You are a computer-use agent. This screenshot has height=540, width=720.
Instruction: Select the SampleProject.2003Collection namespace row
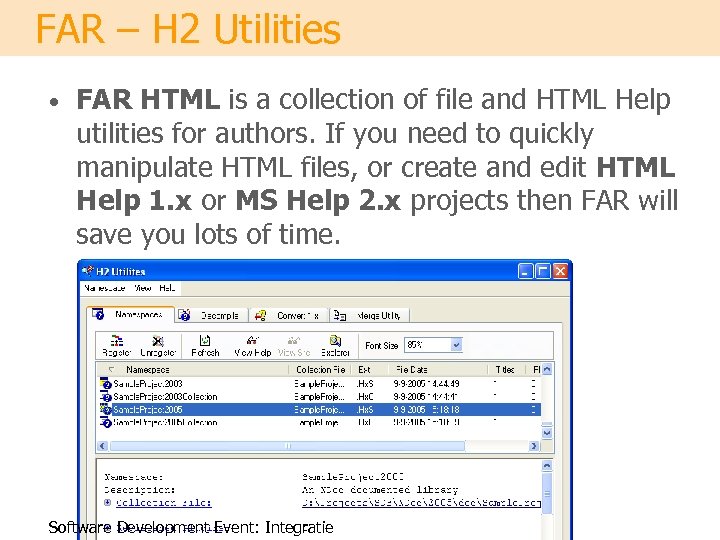point(319,396)
